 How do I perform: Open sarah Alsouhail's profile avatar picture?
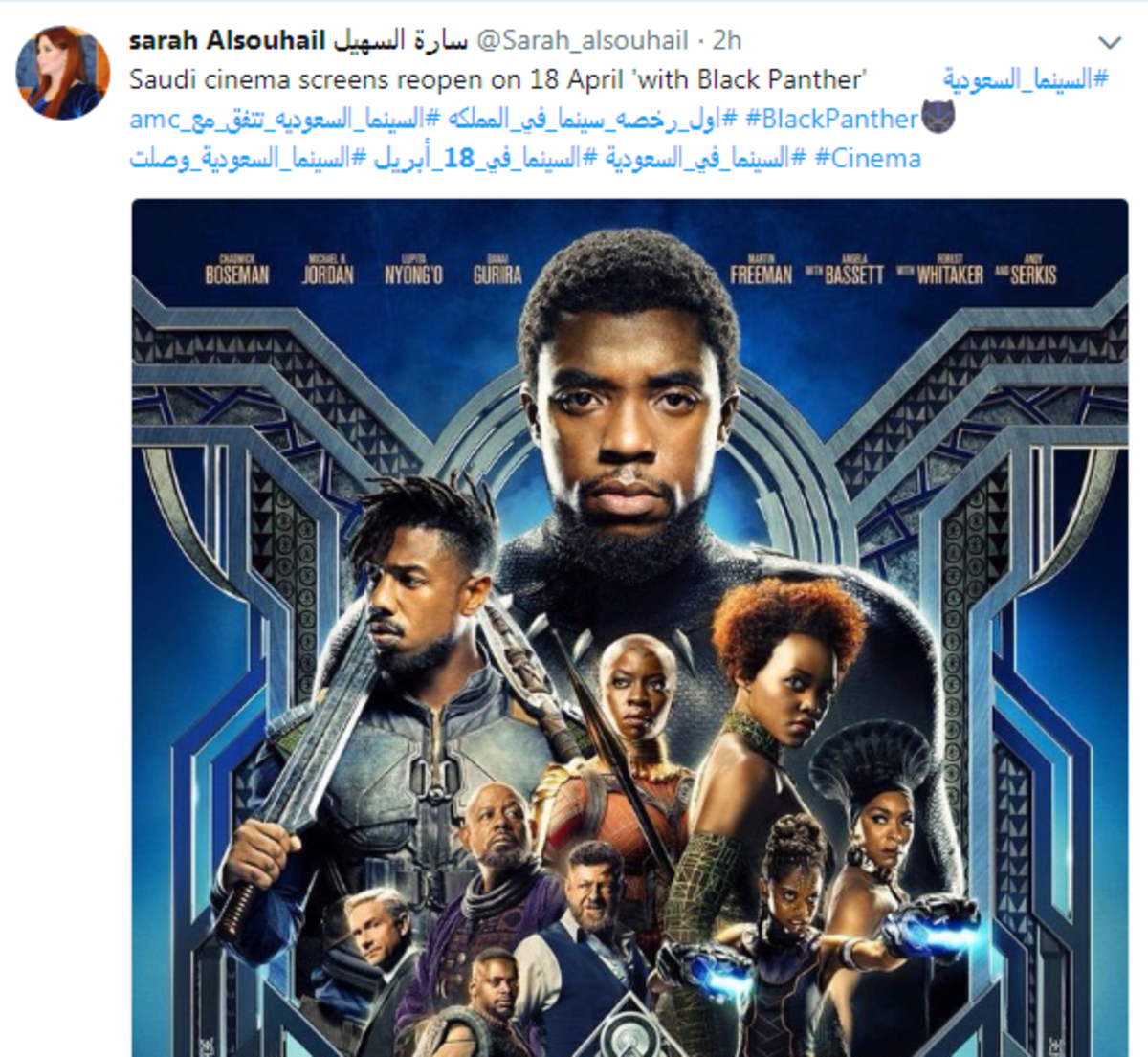(62, 73)
